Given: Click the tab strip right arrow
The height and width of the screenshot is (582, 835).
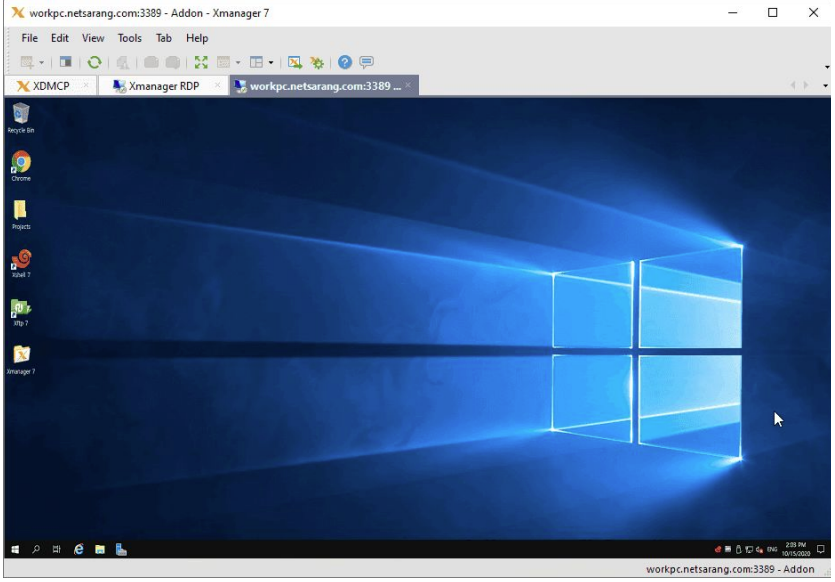Looking at the screenshot, I should point(806,85).
